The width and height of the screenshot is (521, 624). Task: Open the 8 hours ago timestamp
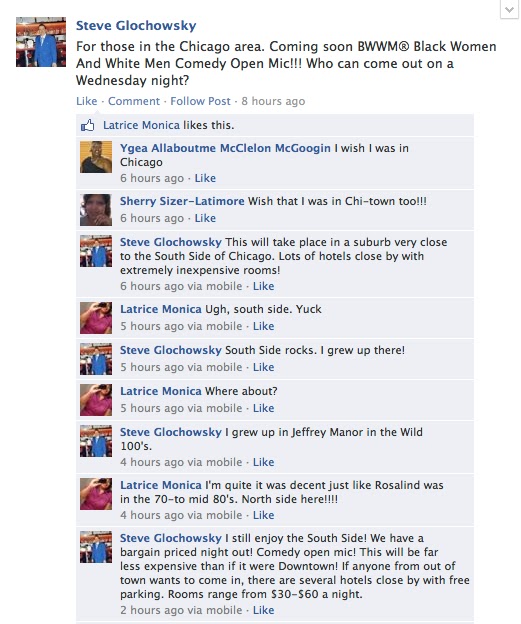(273, 101)
